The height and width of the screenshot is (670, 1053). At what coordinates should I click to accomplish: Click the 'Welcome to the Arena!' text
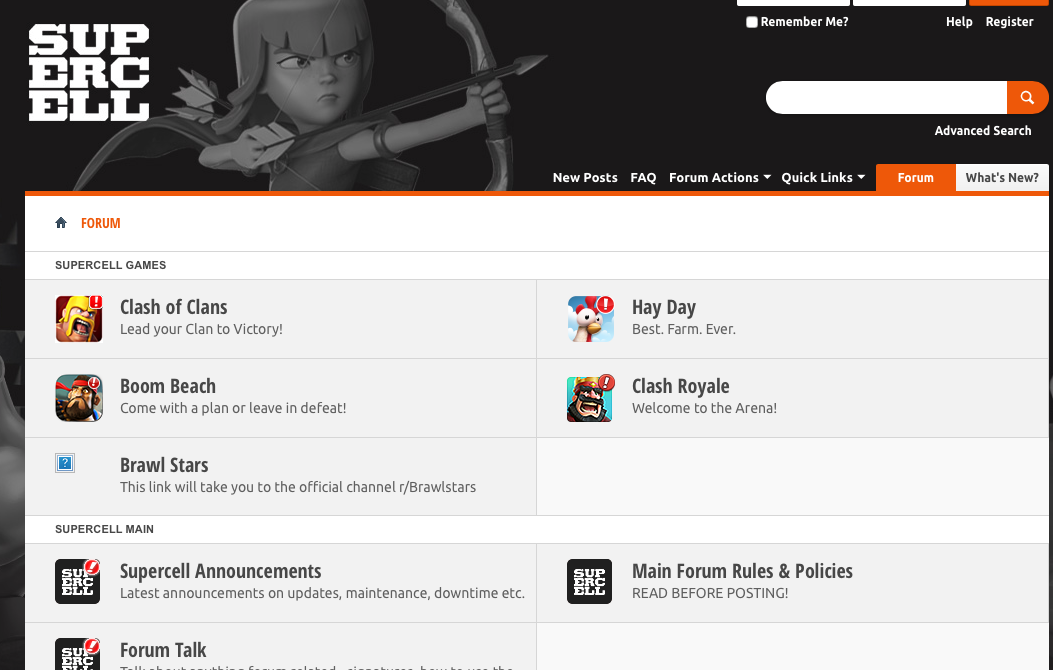704,408
